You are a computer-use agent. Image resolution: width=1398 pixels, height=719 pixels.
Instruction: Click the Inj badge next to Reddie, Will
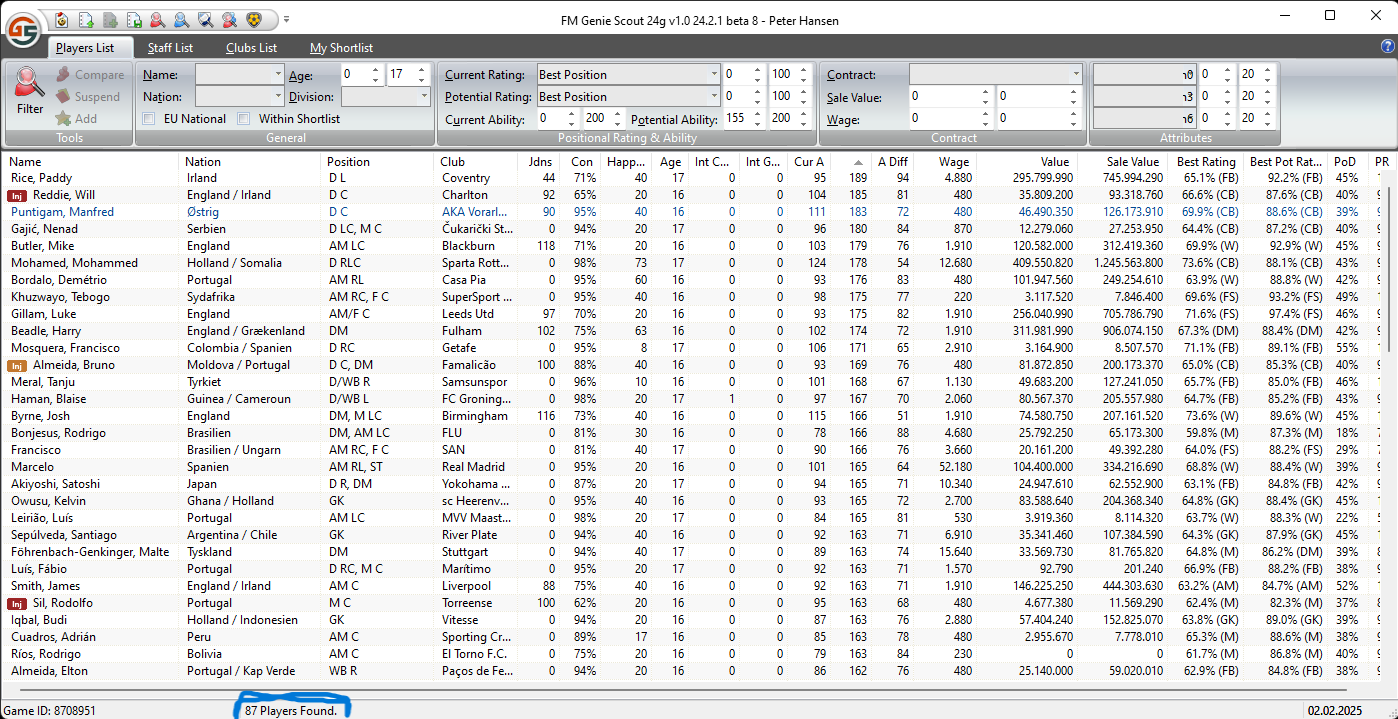19,195
